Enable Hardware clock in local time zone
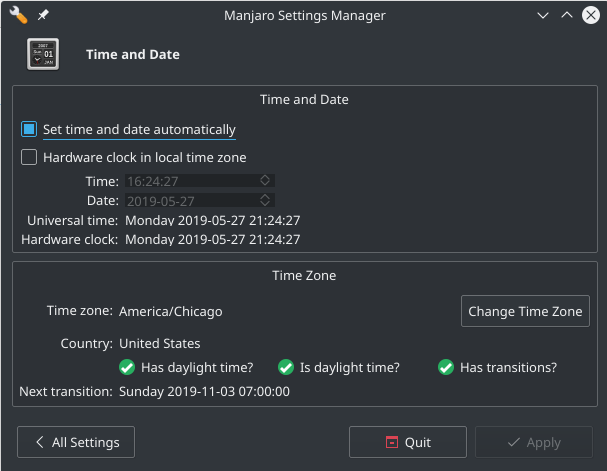 [29, 158]
